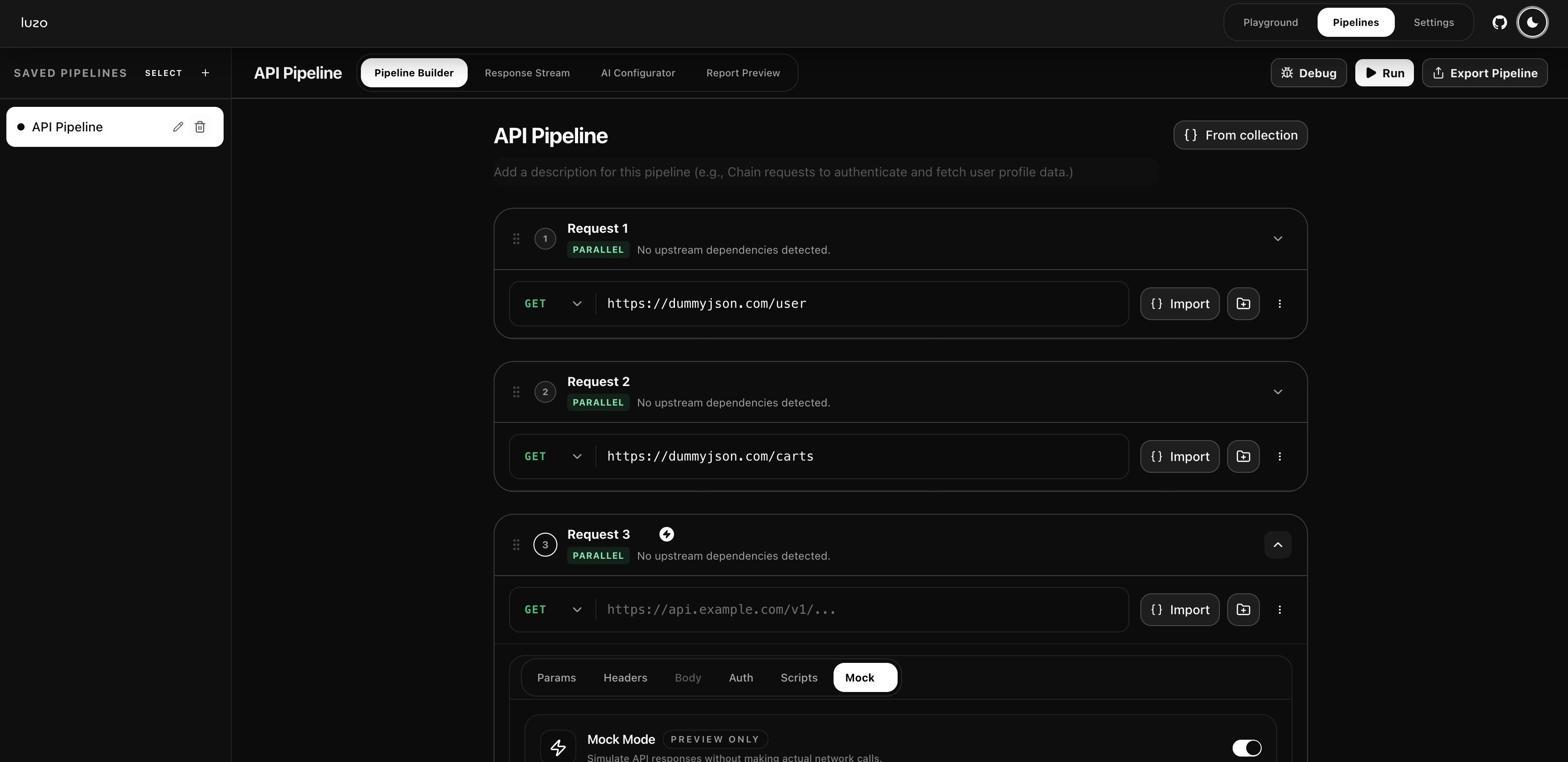Click the From collection button
The width and height of the screenshot is (1568, 762).
coord(1240,135)
